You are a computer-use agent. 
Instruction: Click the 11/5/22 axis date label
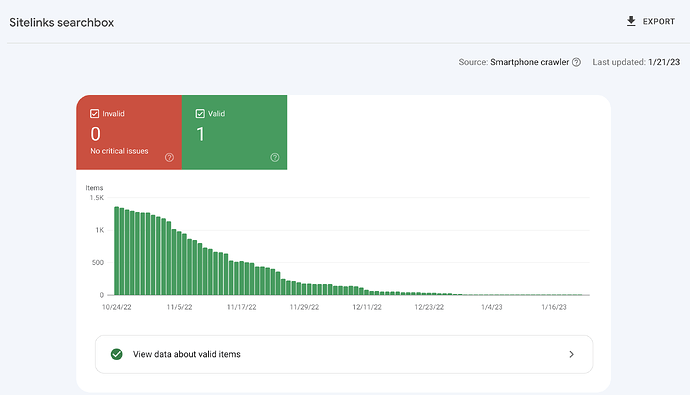(x=179, y=307)
